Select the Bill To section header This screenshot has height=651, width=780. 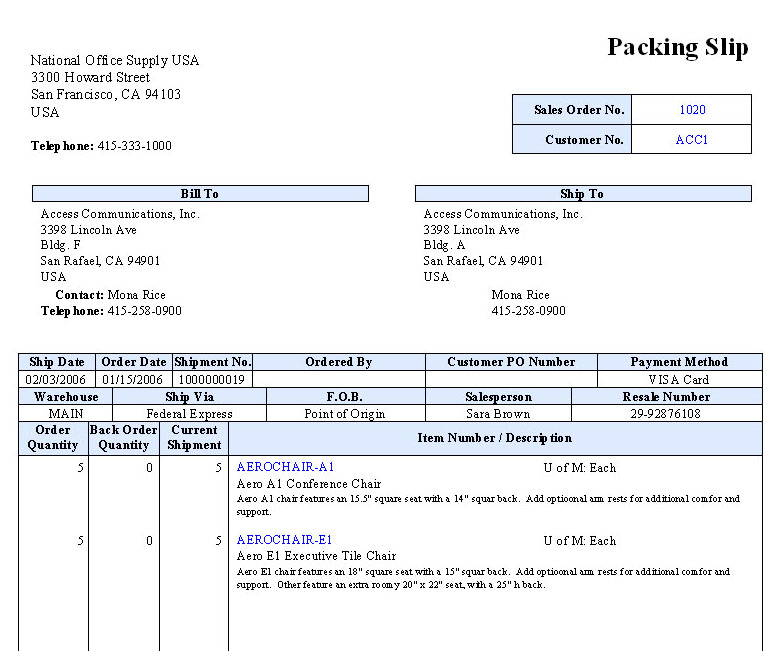tap(200, 194)
